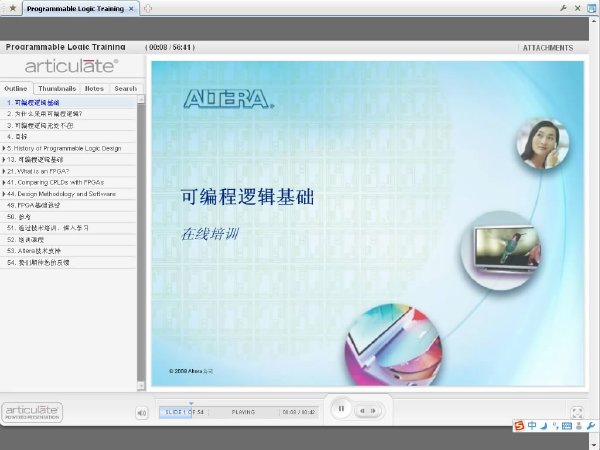
Task: Select outline slide 53 Altera row
Action: pyautogui.click(x=68, y=251)
